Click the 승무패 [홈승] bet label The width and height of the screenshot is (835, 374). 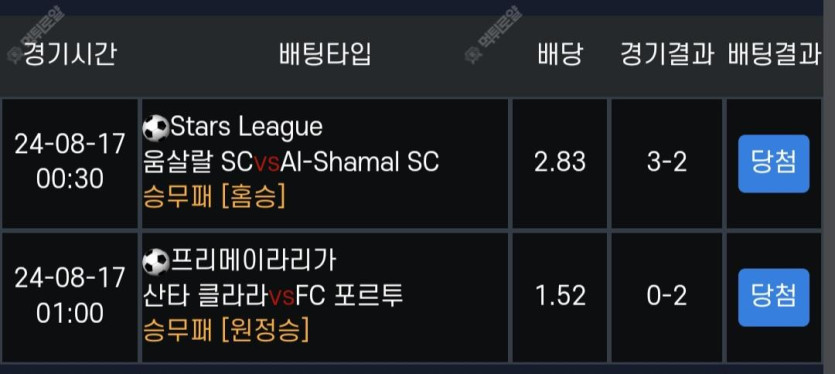(x=214, y=197)
